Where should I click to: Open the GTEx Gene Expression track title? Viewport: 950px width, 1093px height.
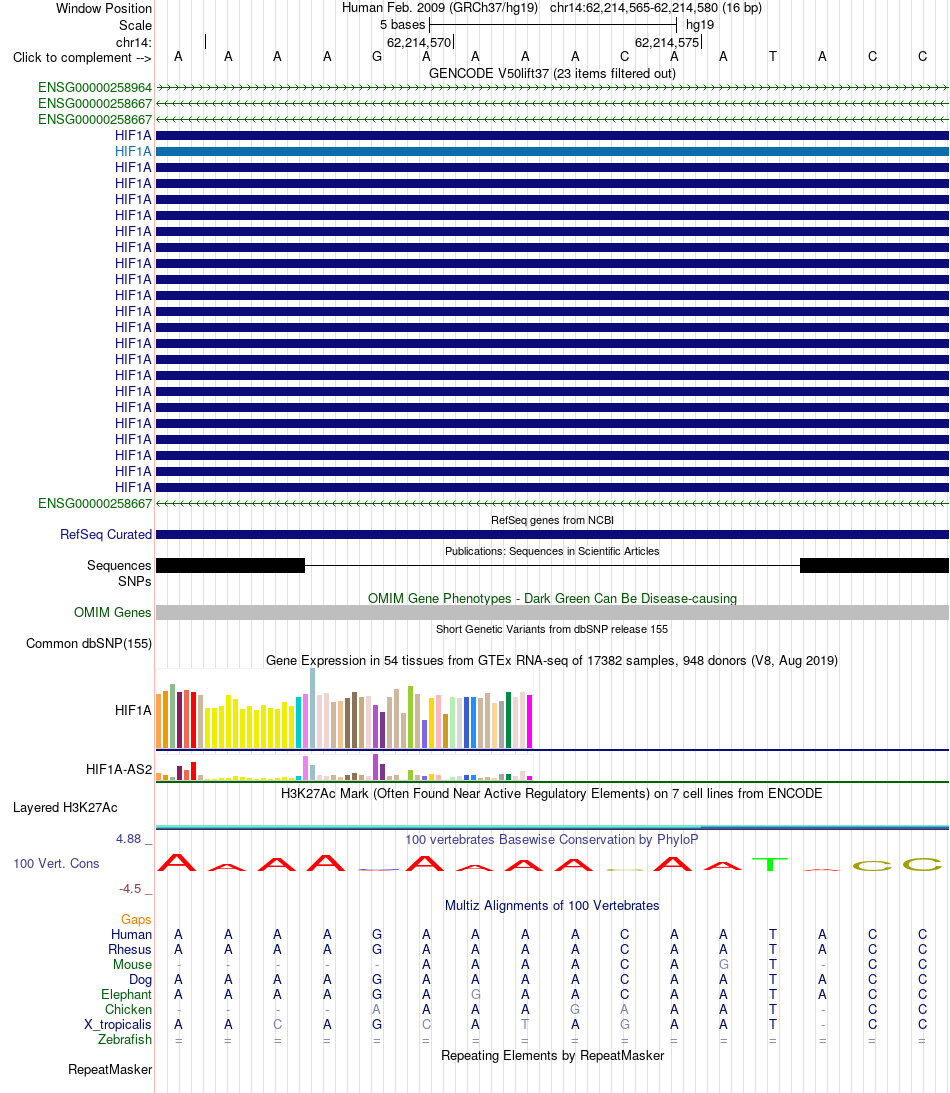coord(552,660)
